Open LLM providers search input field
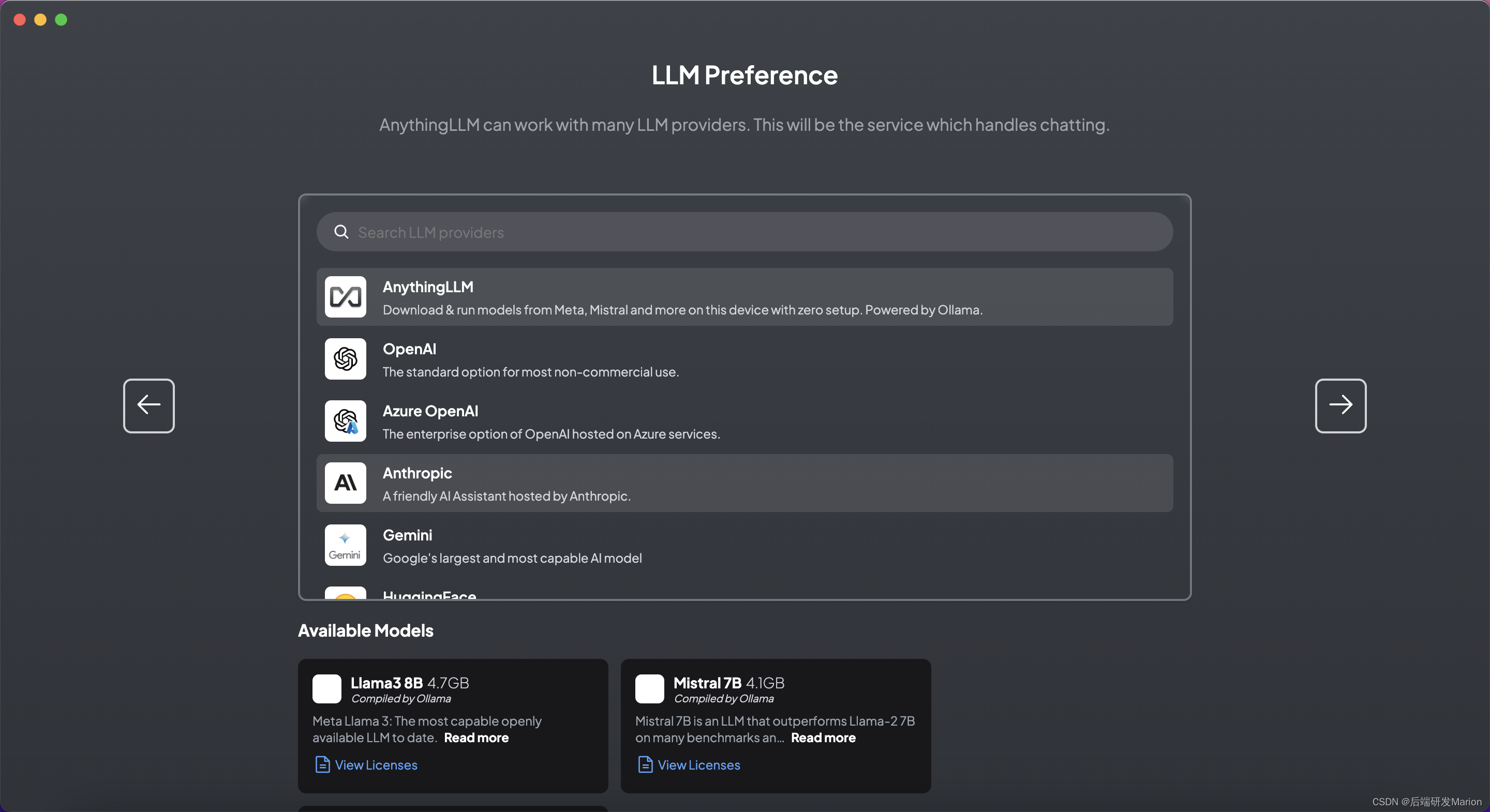 click(744, 231)
